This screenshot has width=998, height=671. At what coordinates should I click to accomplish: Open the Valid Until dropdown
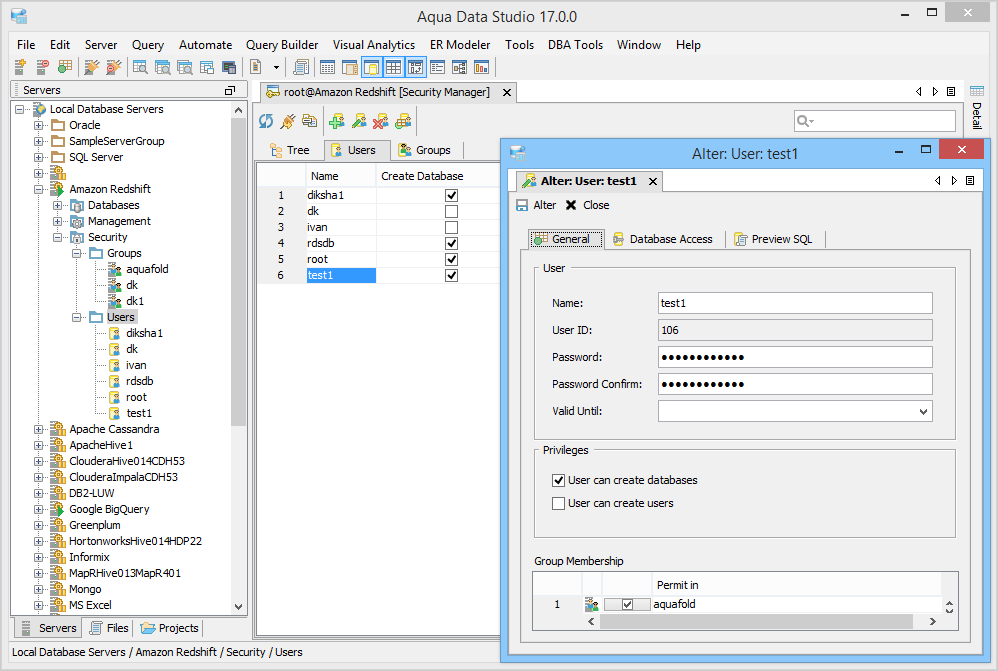tap(923, 411)
